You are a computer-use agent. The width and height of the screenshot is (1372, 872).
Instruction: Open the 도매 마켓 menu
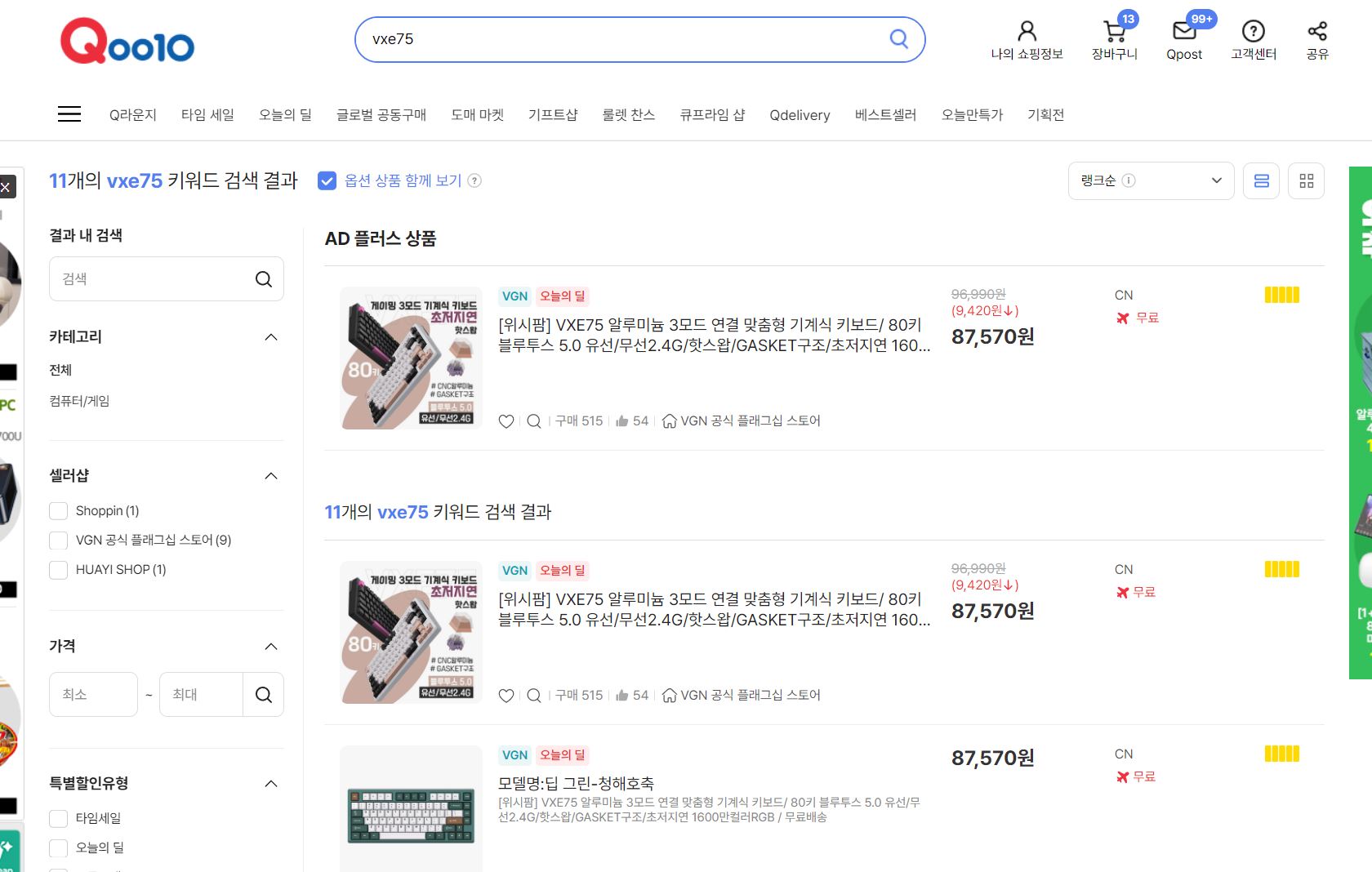coord(478,115)
